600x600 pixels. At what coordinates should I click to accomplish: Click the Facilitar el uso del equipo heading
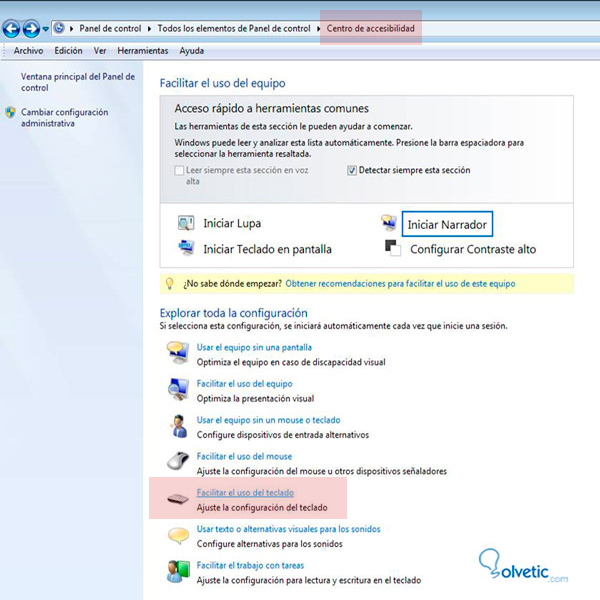pos(222,83)
